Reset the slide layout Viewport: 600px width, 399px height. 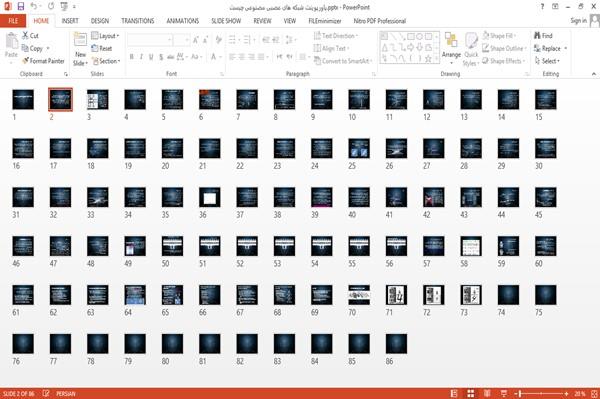pos(102,48)
